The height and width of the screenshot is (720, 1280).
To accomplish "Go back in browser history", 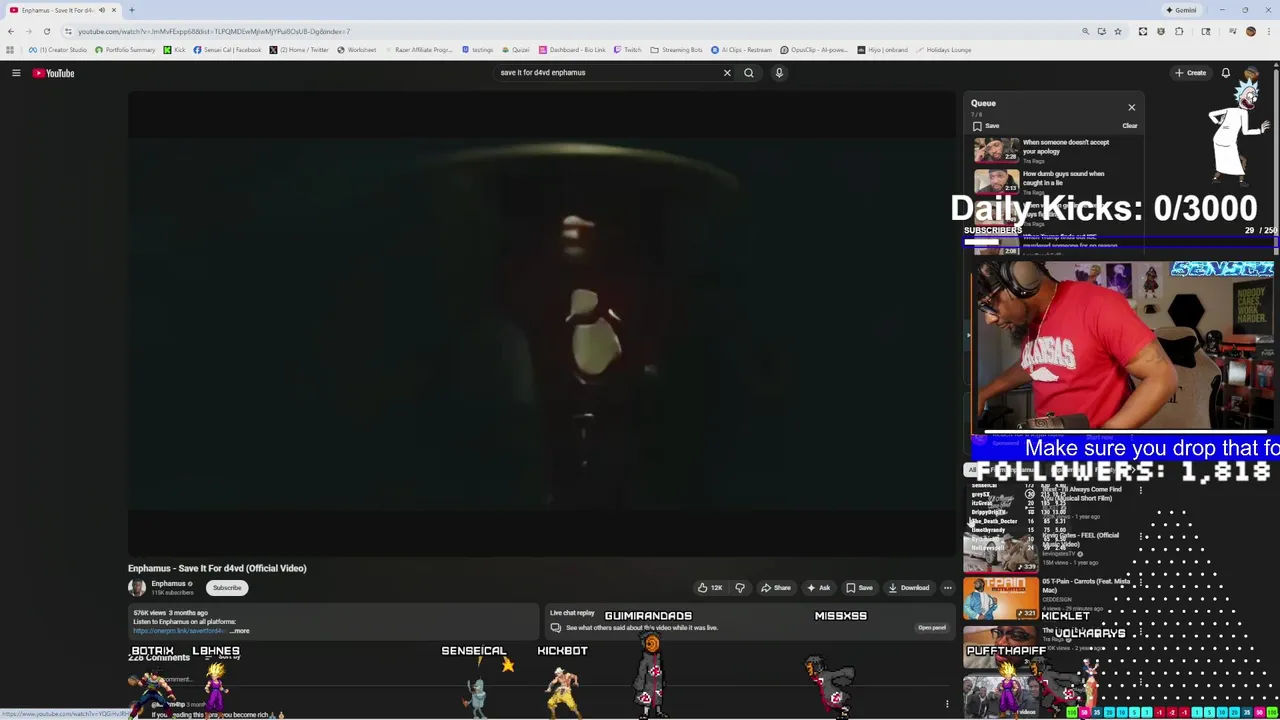I will [11, 31].
